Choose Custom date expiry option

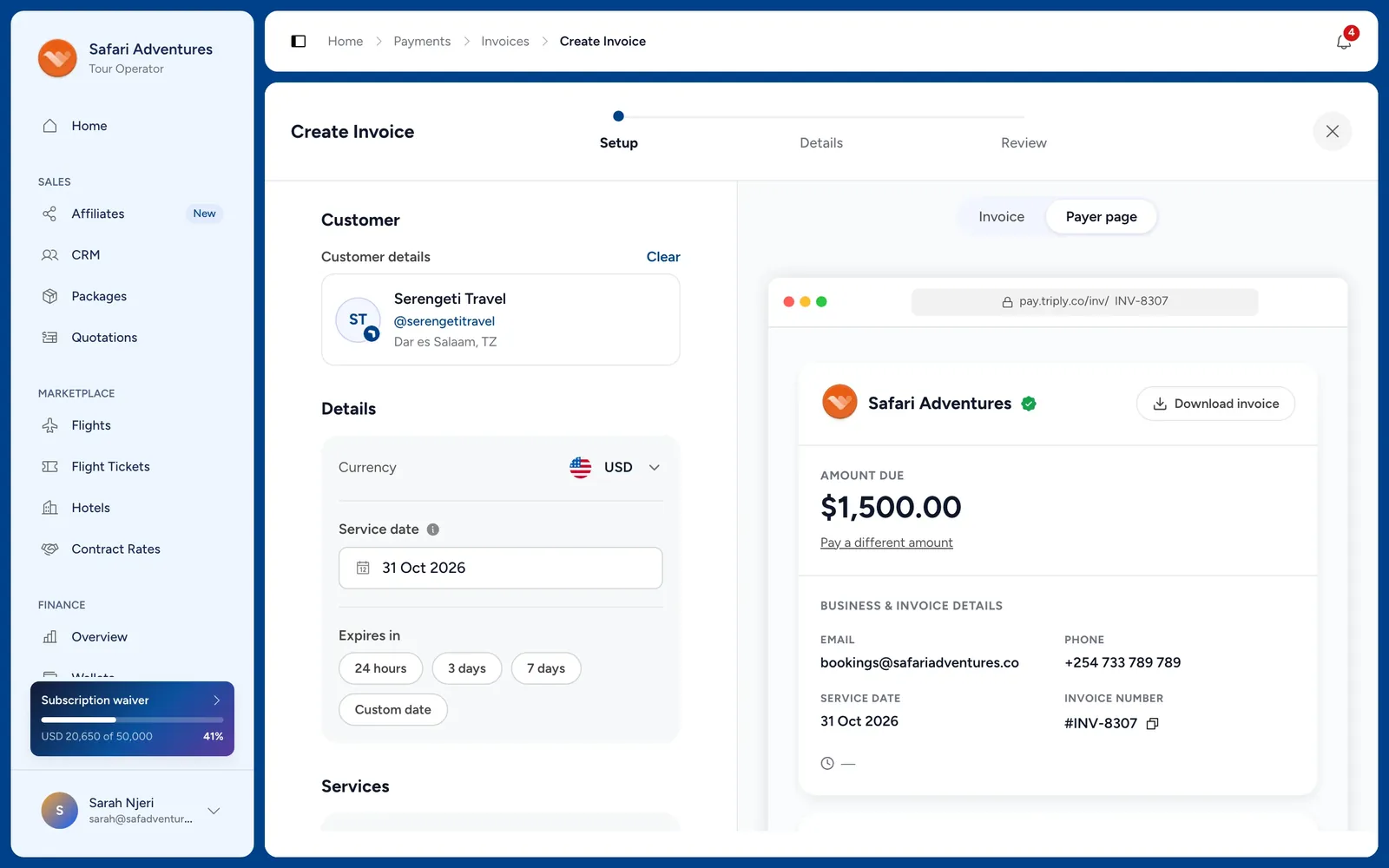click(x=393, y=710)
